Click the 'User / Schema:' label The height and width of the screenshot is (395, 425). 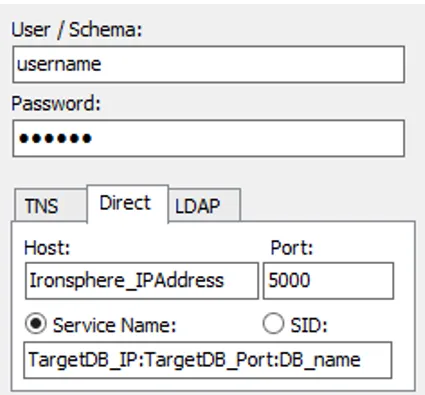[x=77, y=30]
